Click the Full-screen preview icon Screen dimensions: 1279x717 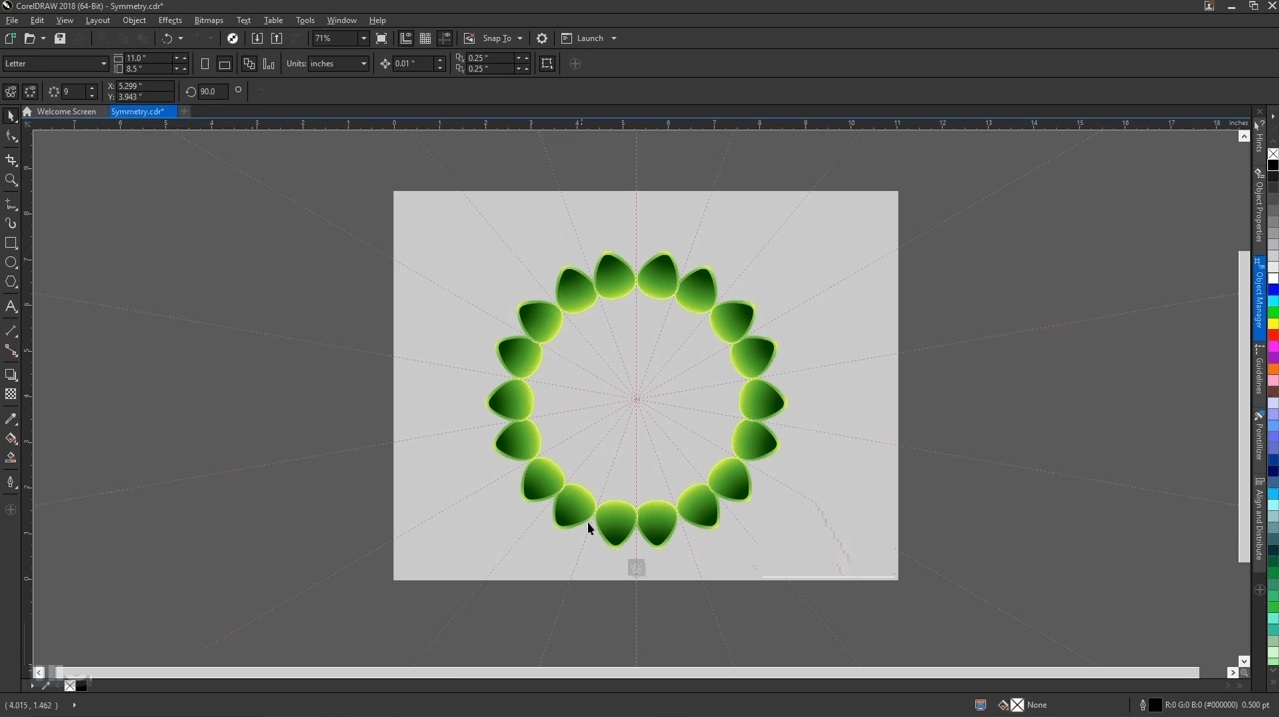pyautogui.click(x=382, y=38)
